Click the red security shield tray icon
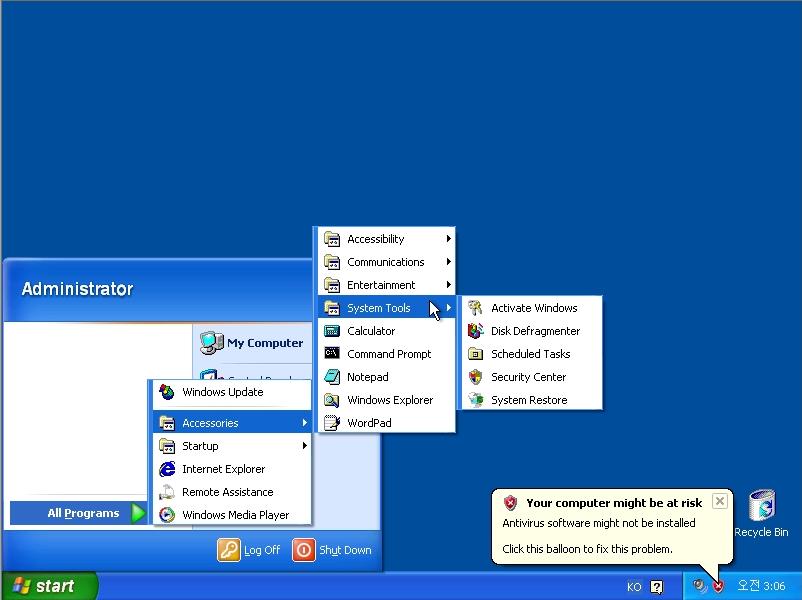 tap(718, 586)
